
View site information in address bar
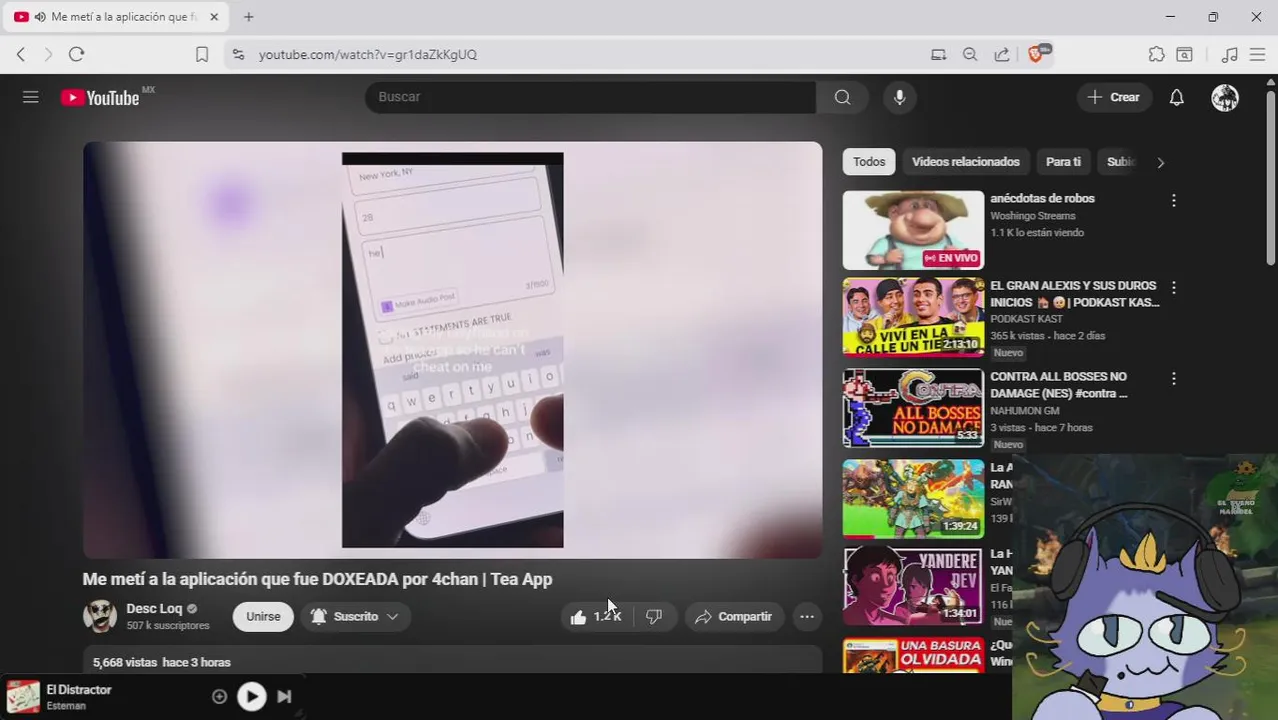(237, 54)
